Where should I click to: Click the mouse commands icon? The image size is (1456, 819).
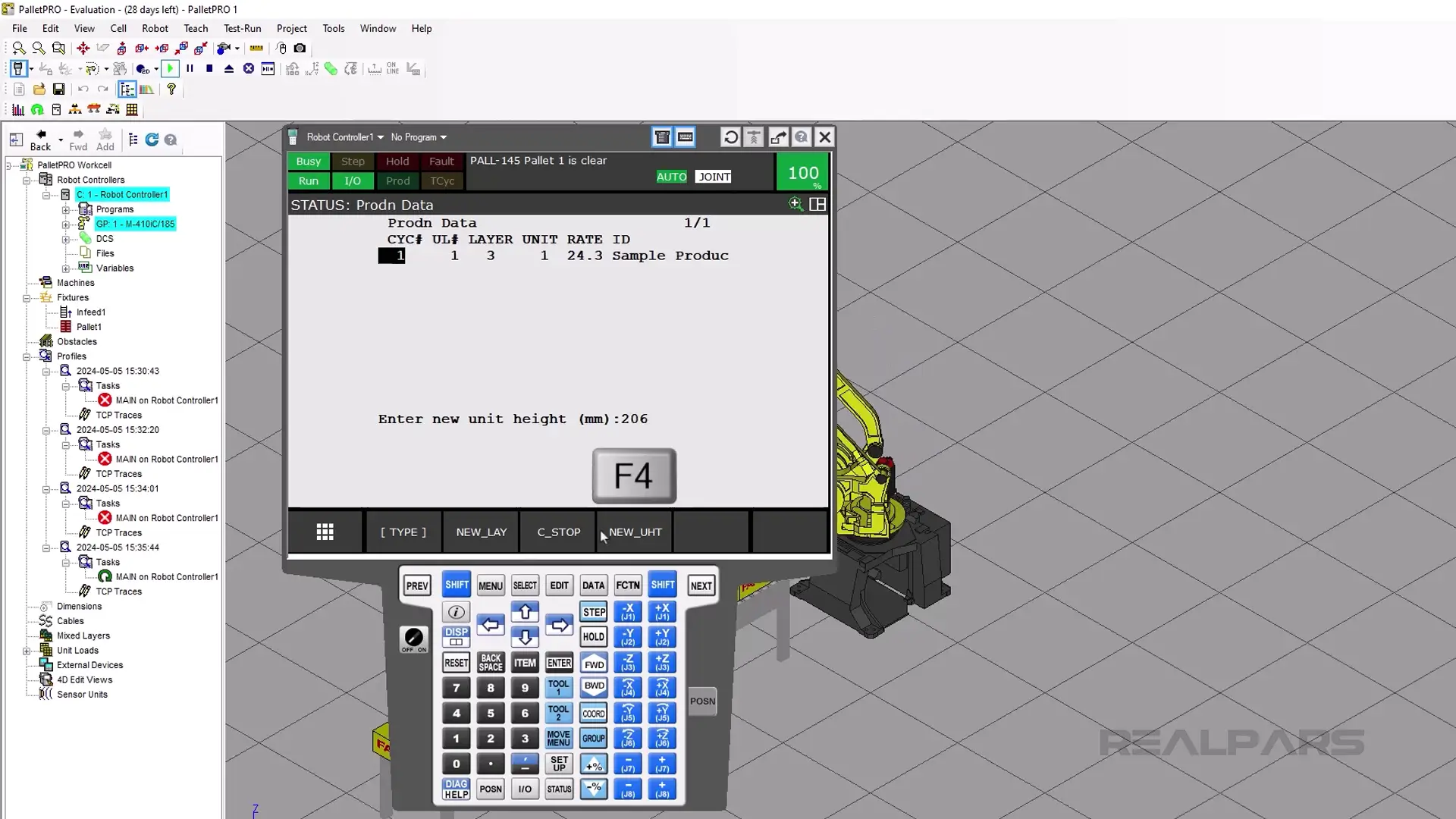[x=281, y=48]
